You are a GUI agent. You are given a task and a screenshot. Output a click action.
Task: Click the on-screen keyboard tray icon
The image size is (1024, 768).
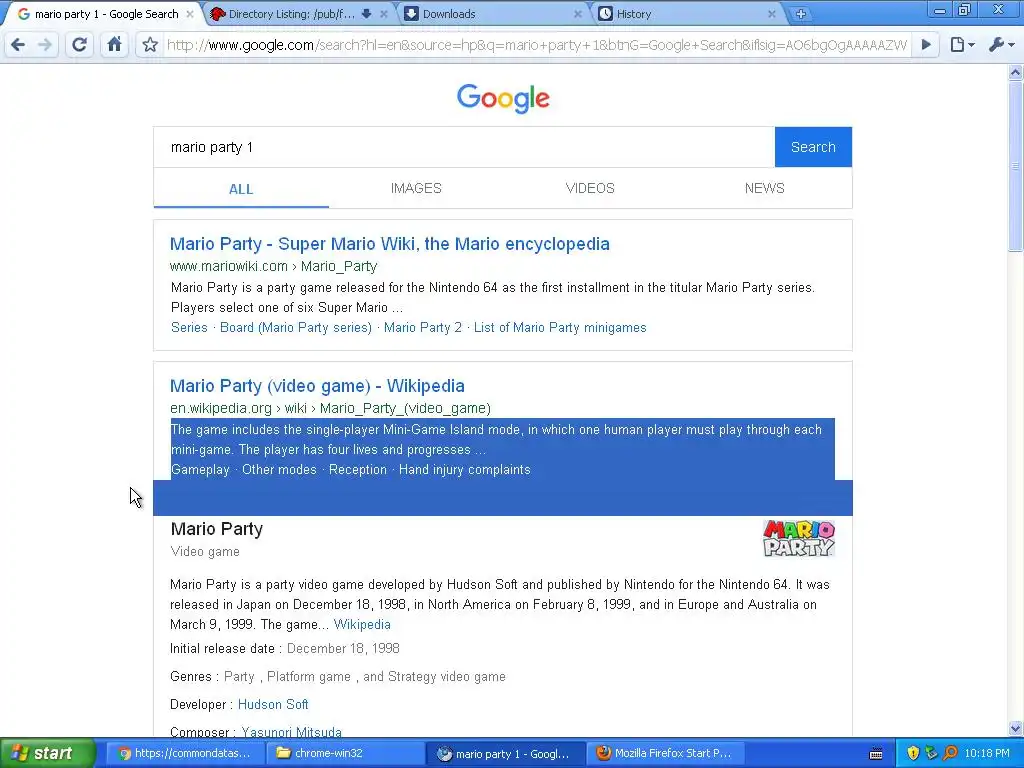pyautogui.click(x=876, y=754)
